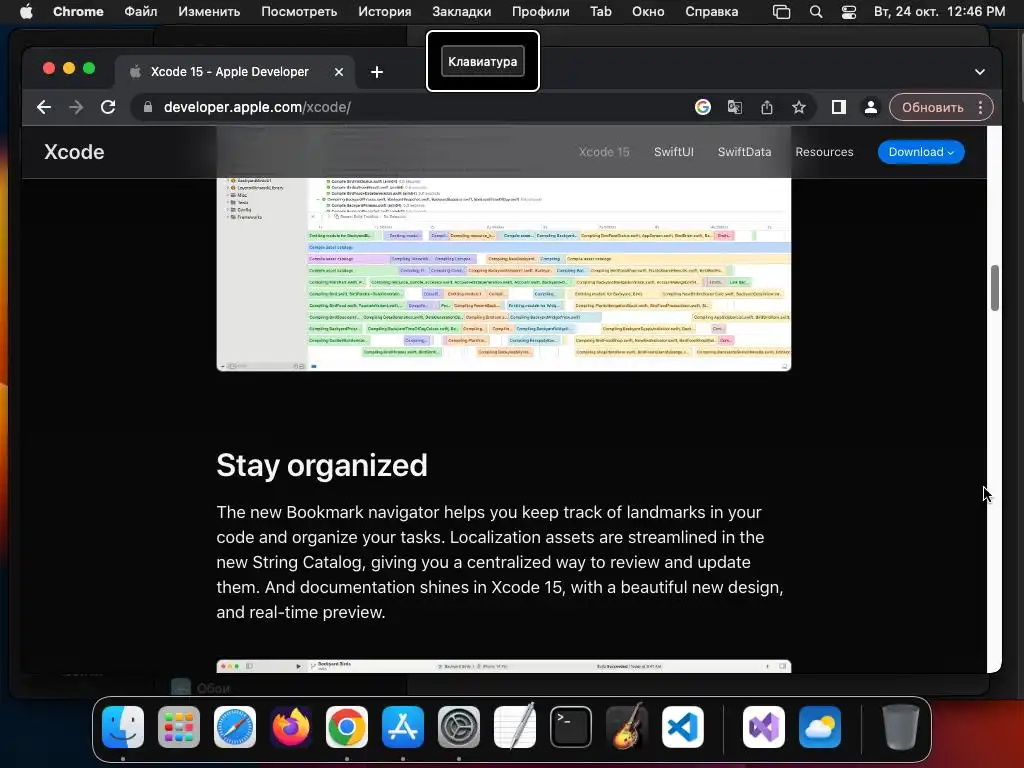Click the Клавиатура button

[x=483, y=61]
